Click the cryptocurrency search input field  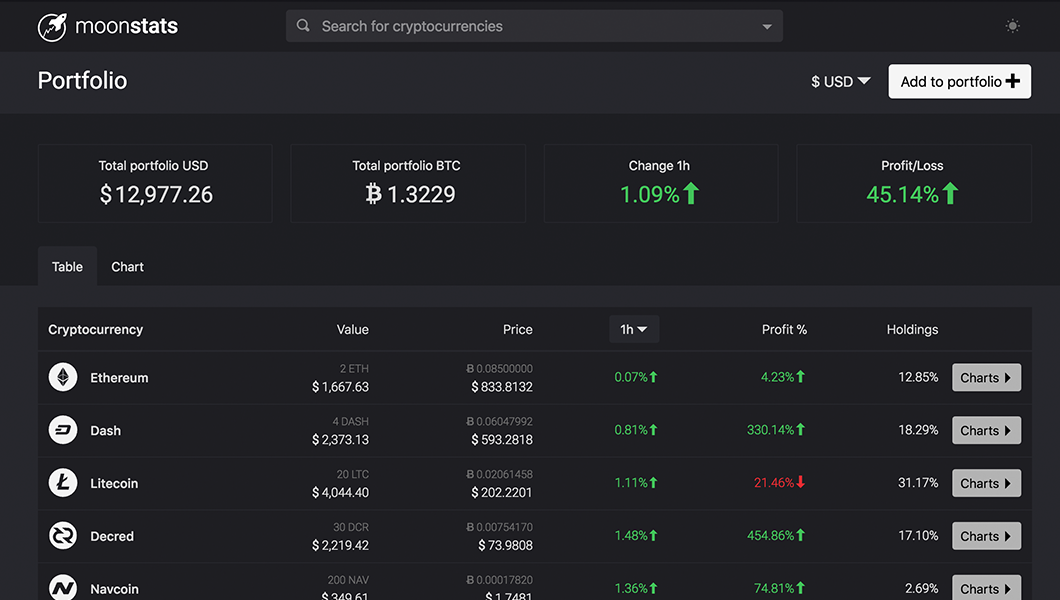(x=500, y=25)
